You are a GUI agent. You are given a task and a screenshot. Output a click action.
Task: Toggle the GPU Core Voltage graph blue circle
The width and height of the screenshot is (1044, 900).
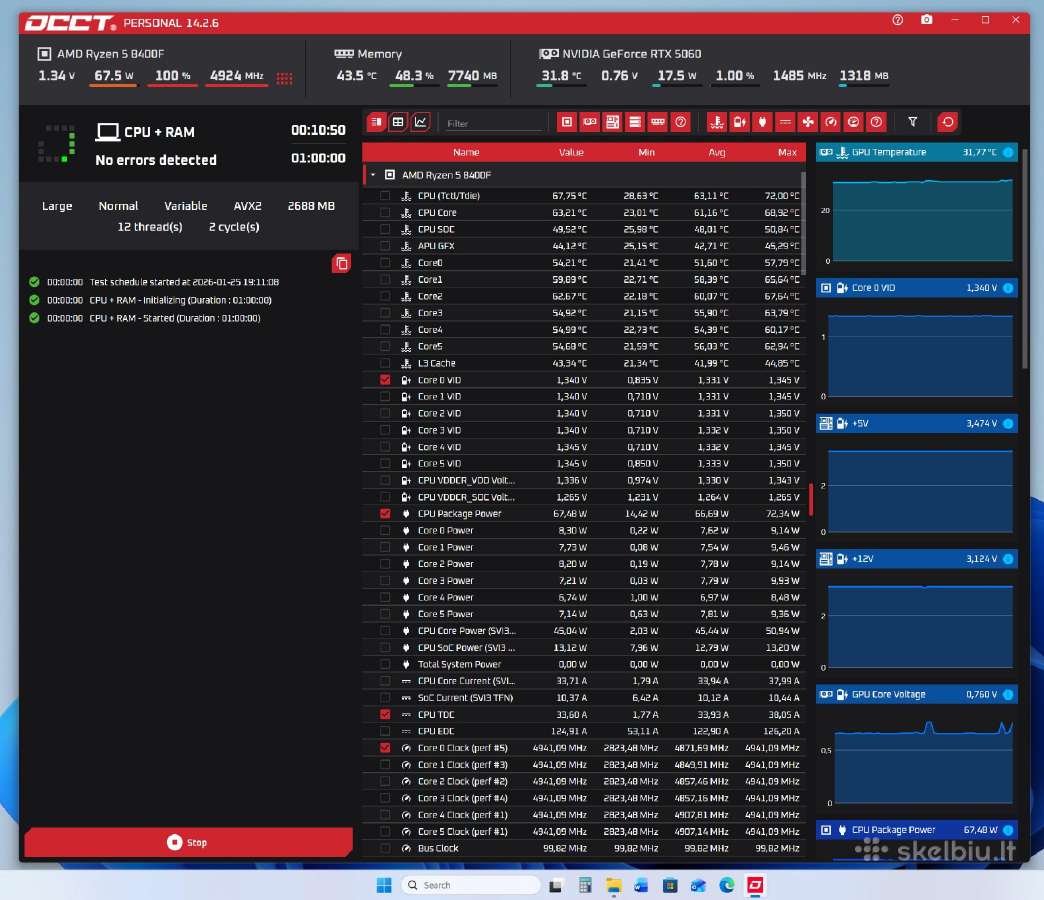(x=1008, y=694)
